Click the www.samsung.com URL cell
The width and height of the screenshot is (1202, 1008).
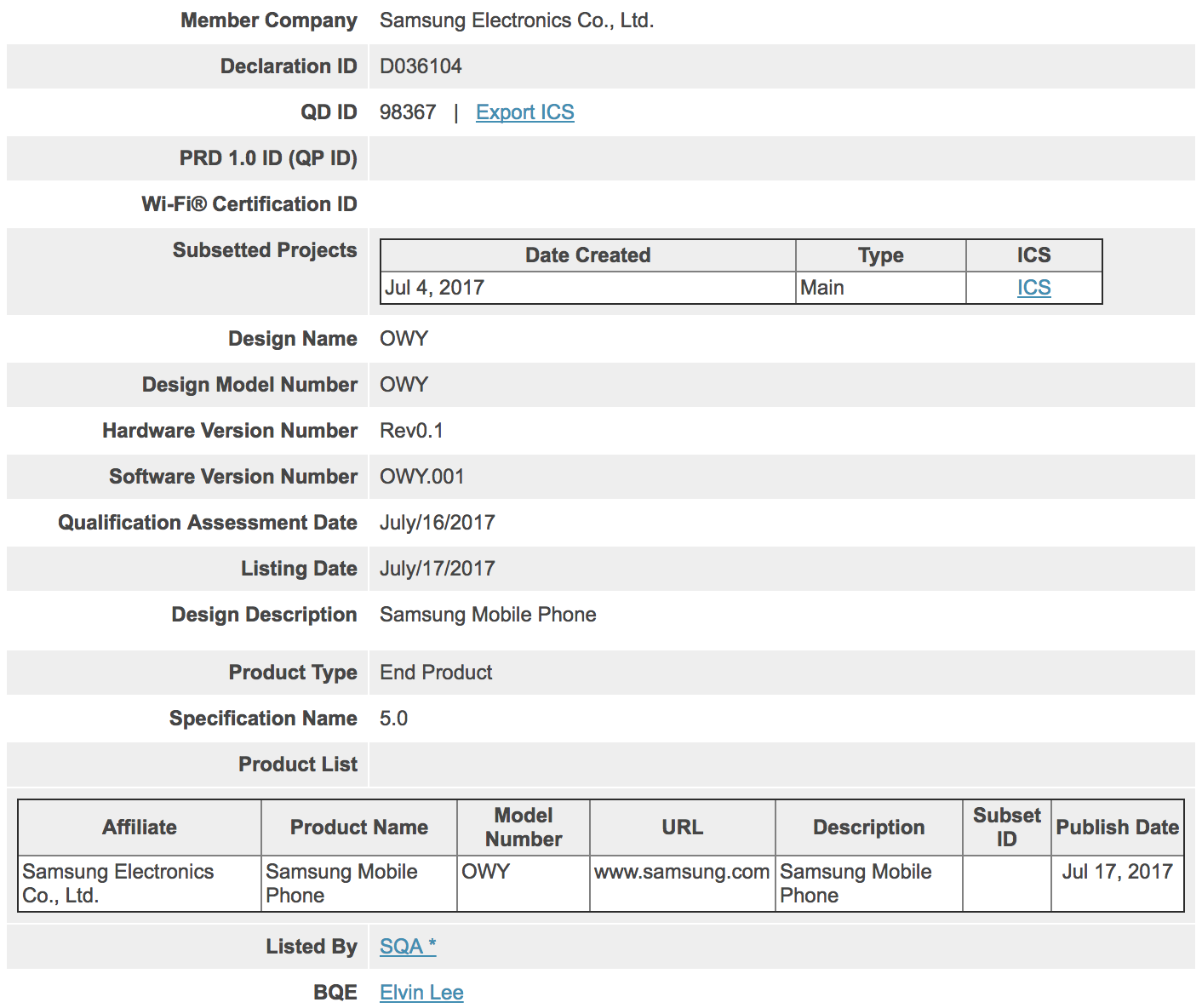(x=682, y=872)
